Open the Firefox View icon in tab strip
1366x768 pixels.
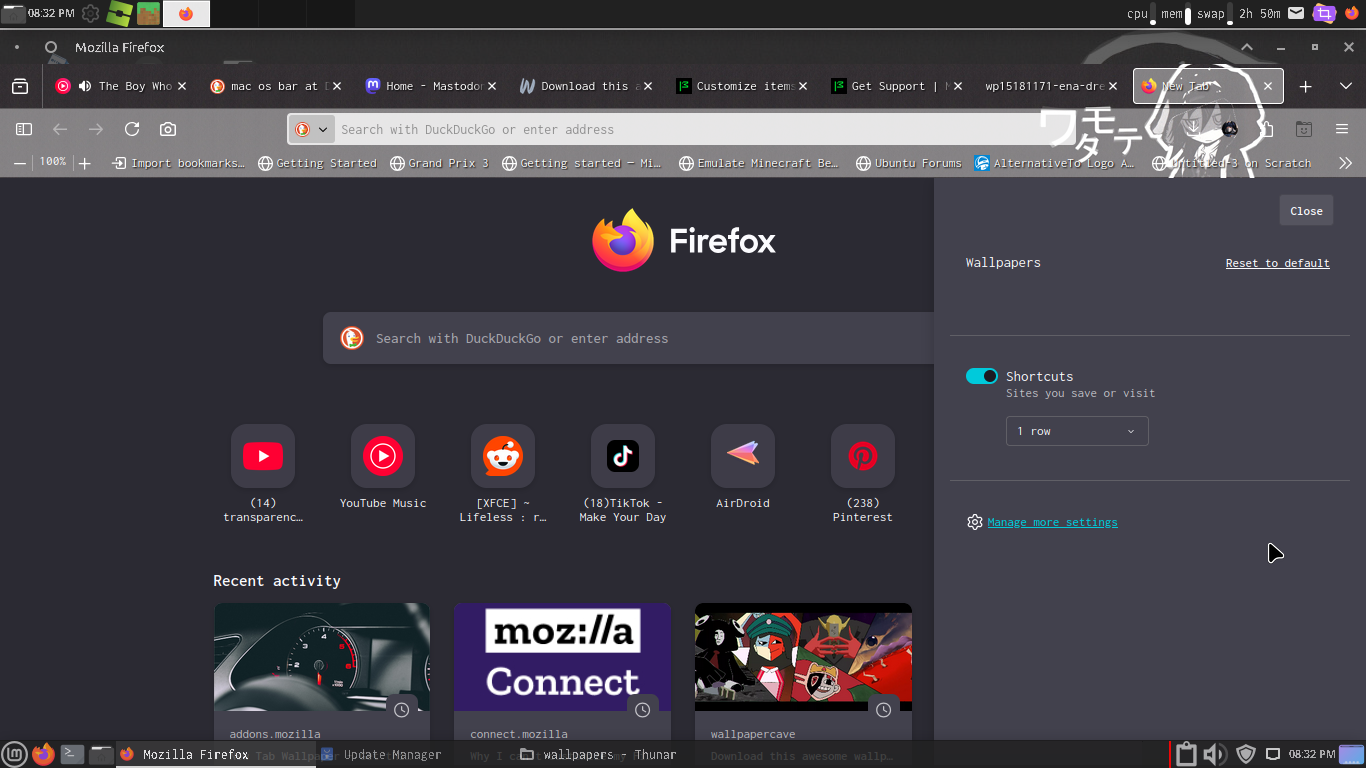click(20, 87)
